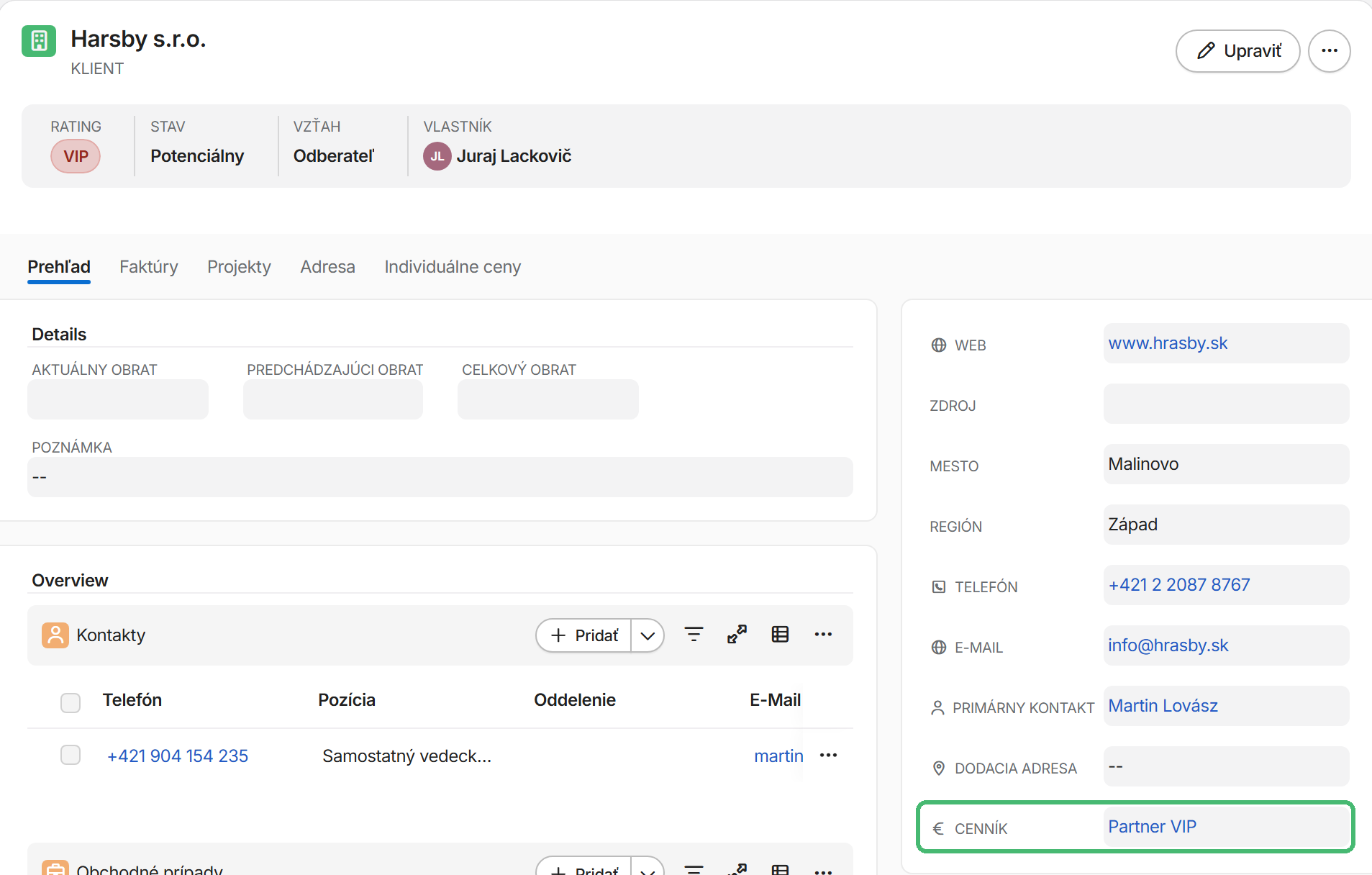This screenshot has width=1372, height=875.
Task: Select the Adresa tab
Action: [327, 267]
